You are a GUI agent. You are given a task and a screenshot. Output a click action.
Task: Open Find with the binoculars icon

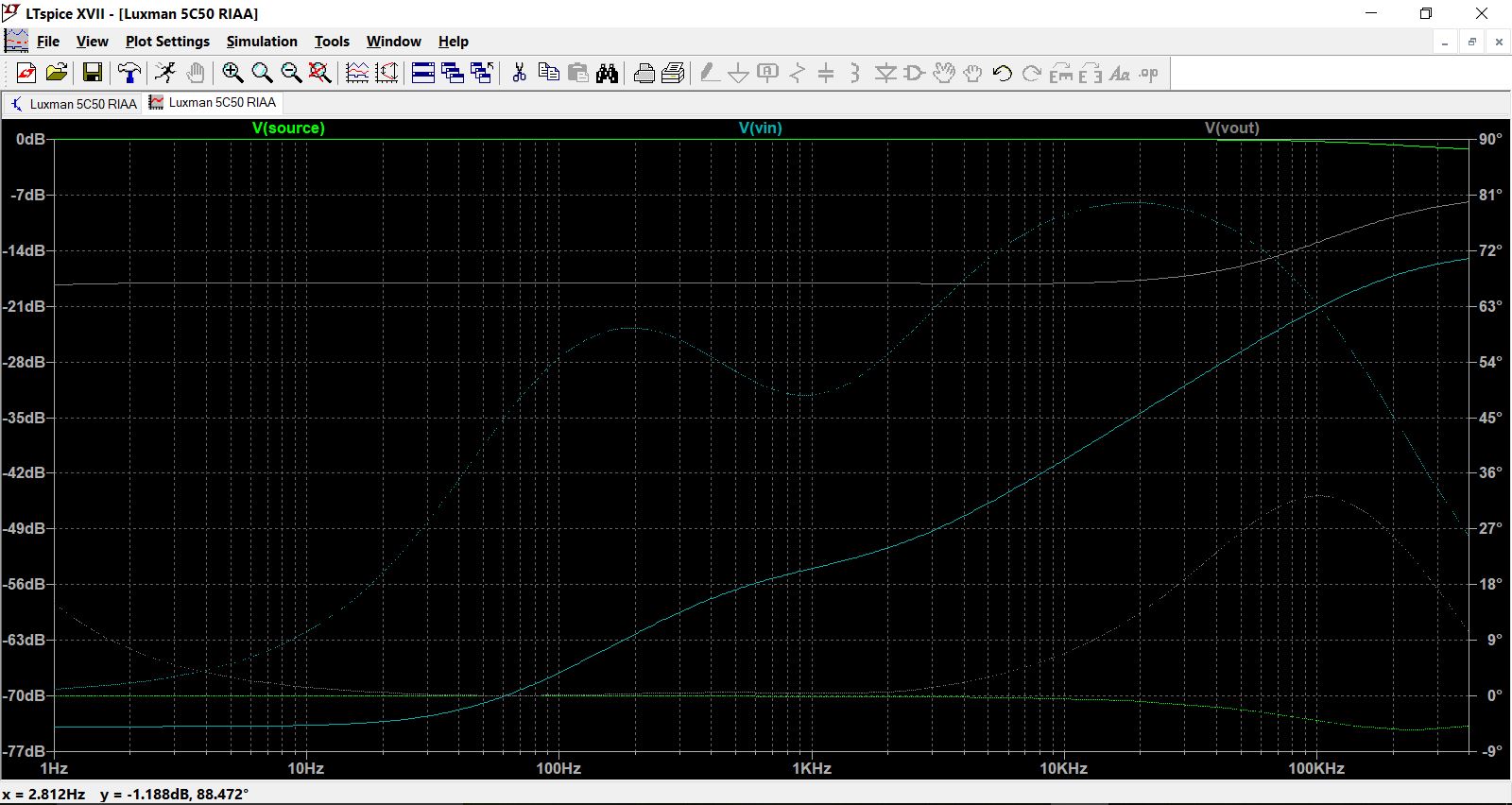(x=608, y=73)
